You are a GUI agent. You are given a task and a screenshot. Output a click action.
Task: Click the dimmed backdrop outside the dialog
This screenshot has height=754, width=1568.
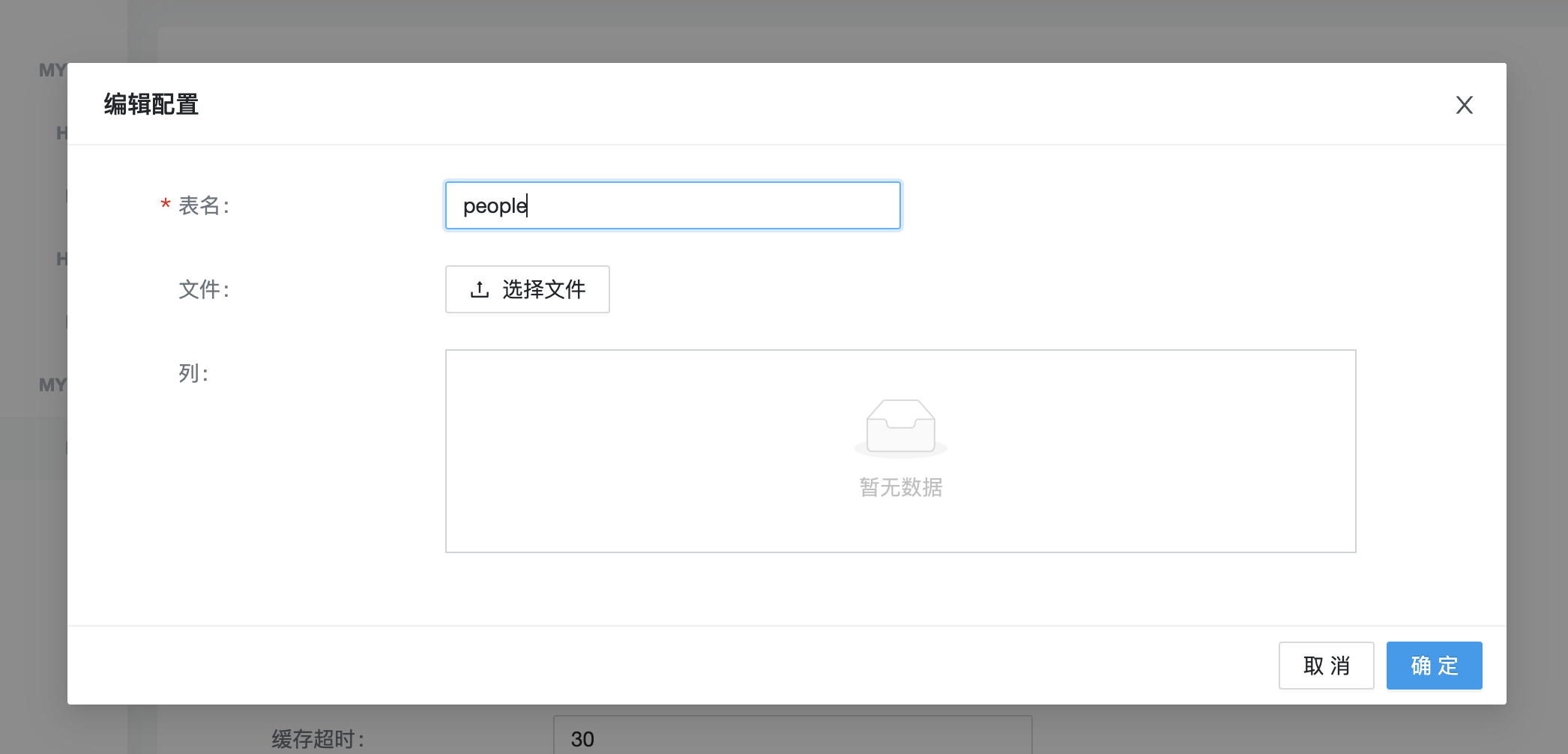(x=824, y=30)
